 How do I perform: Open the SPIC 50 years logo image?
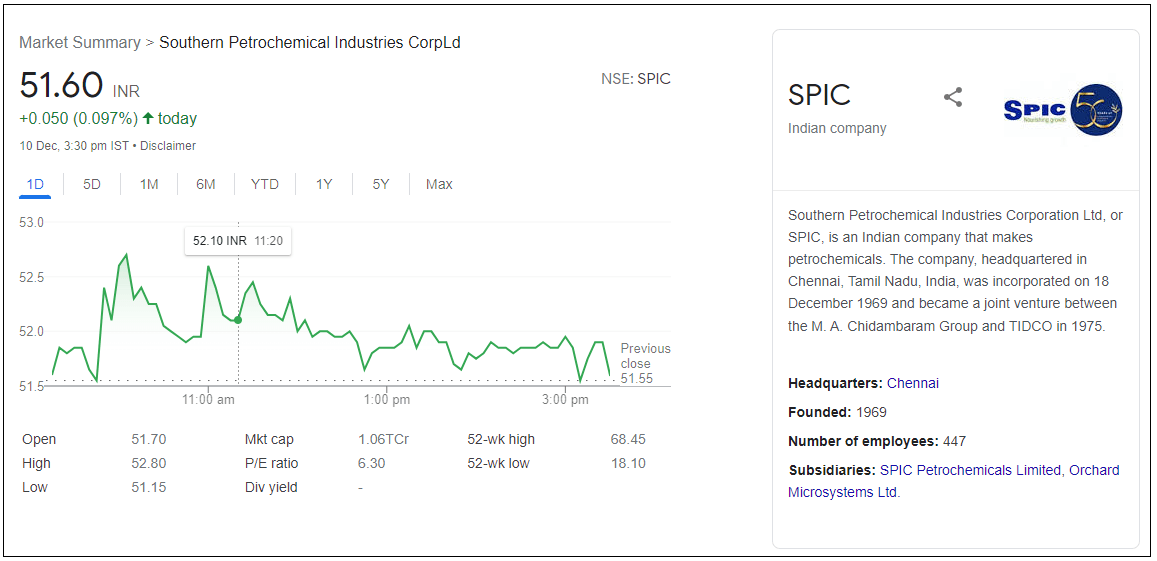pos(1063,109)
